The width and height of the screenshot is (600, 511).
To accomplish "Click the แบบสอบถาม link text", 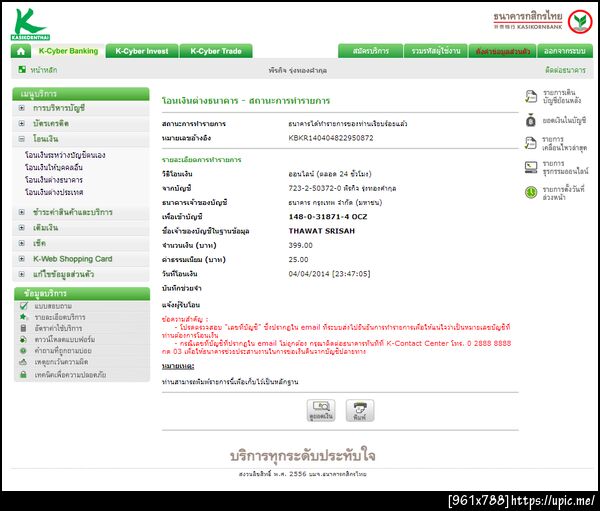I will pos(53,306).
